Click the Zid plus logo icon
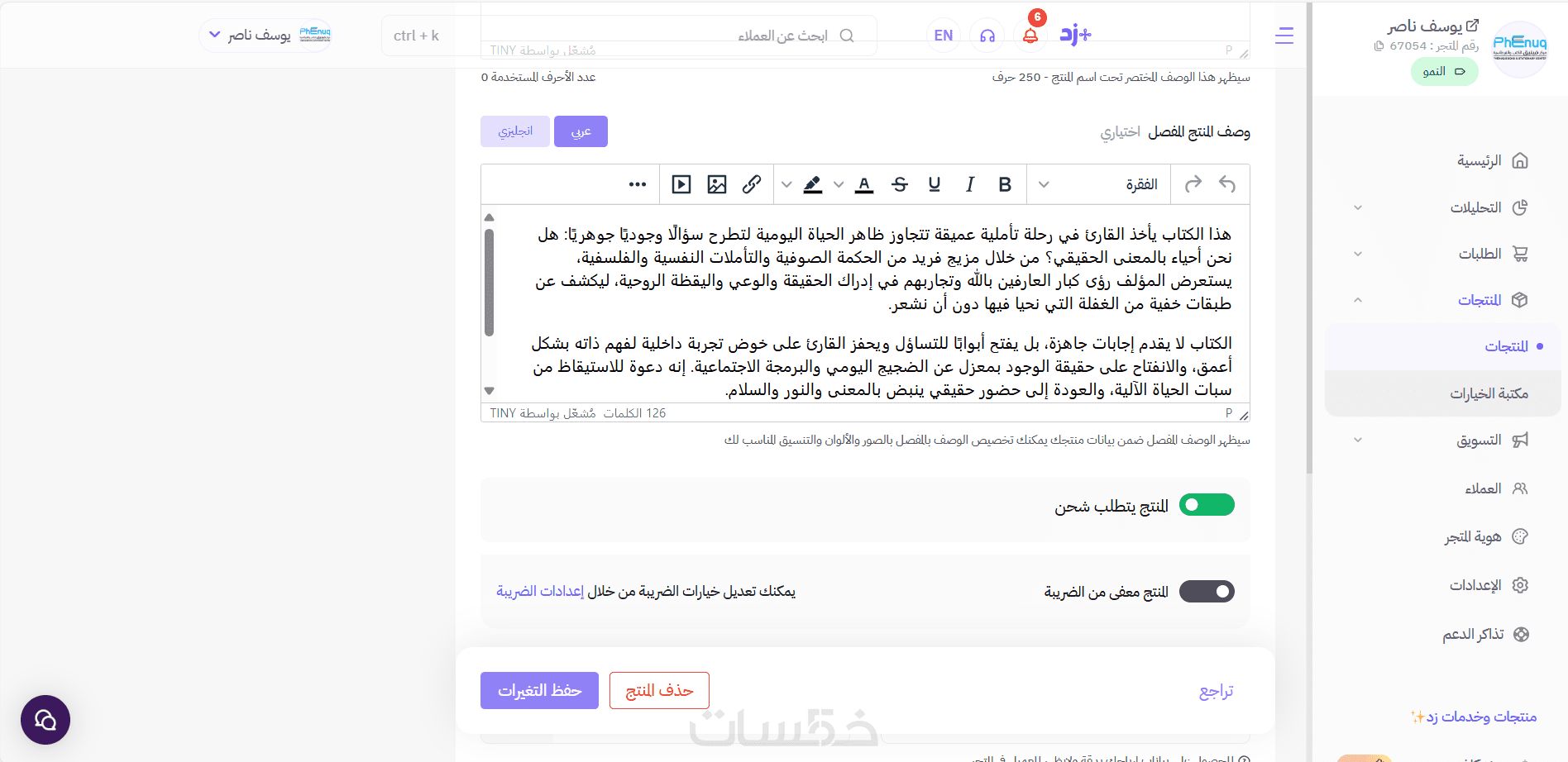 pyautogui.click(x=1076, y=35)
